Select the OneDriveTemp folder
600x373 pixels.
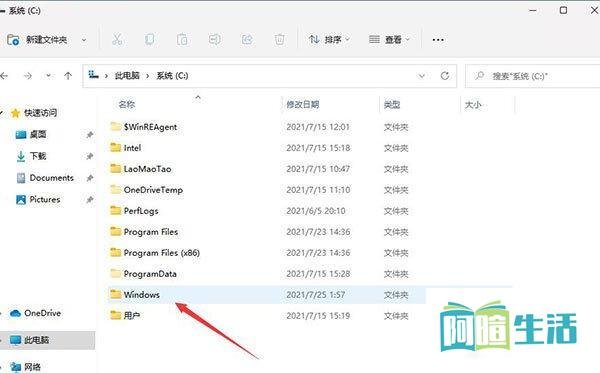tap(153, 190)
